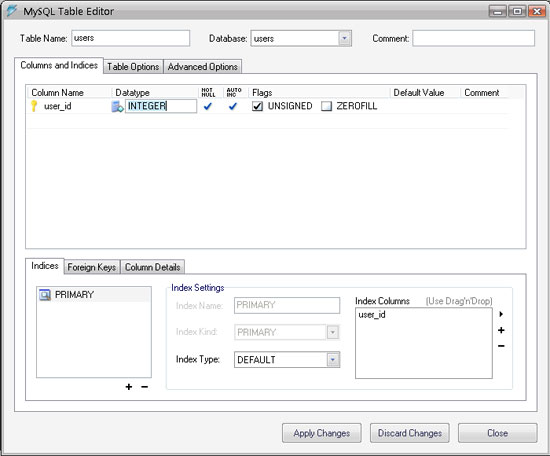Add index column with plus beside Index Columns
This screenshot has height=456, width=550.
pos(501,330)
